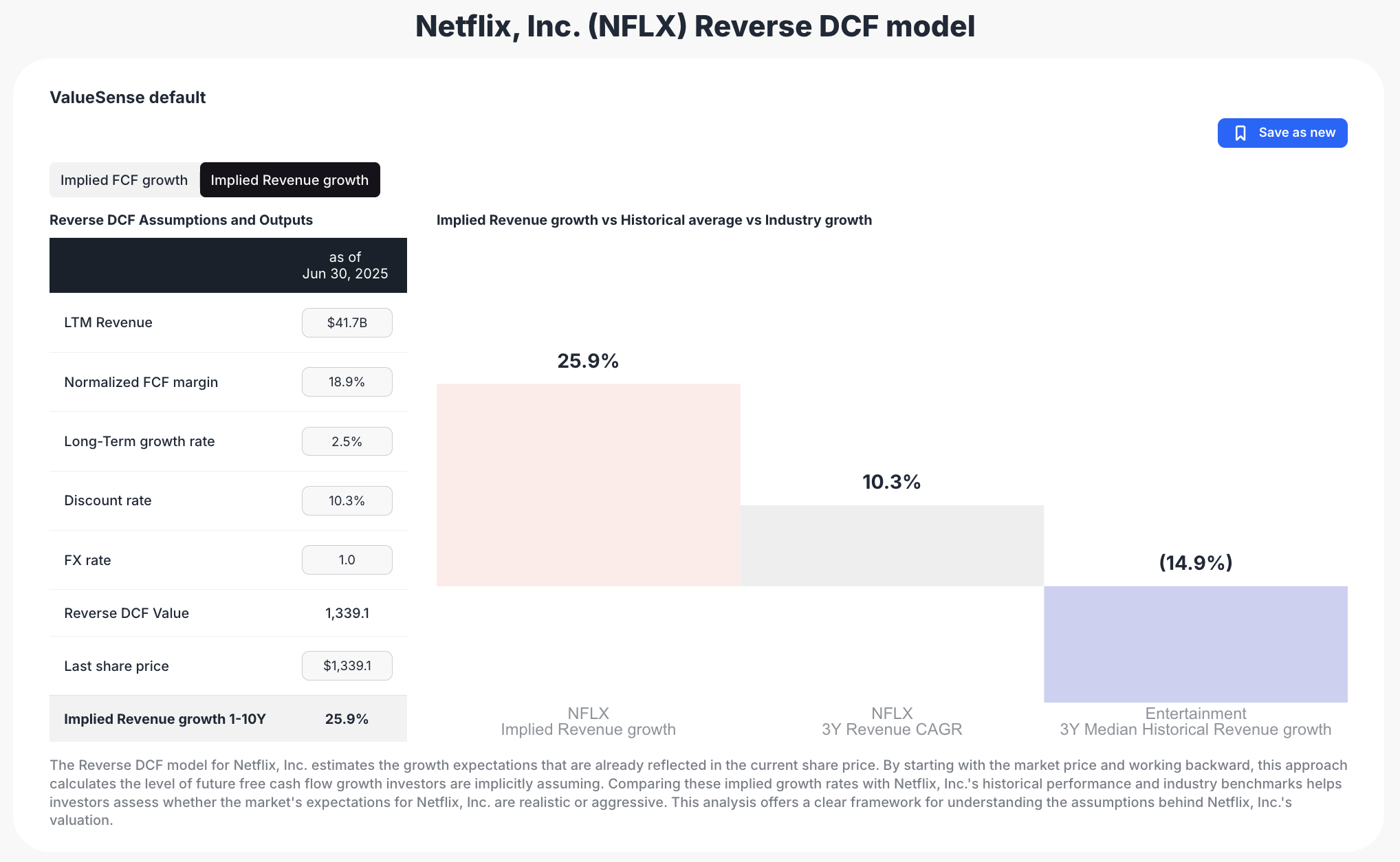The width and height of the screenshot is (1400, 862).
Task: Edit the LTM Revenue $41.7B field
Action: click(x=347, y=323)
